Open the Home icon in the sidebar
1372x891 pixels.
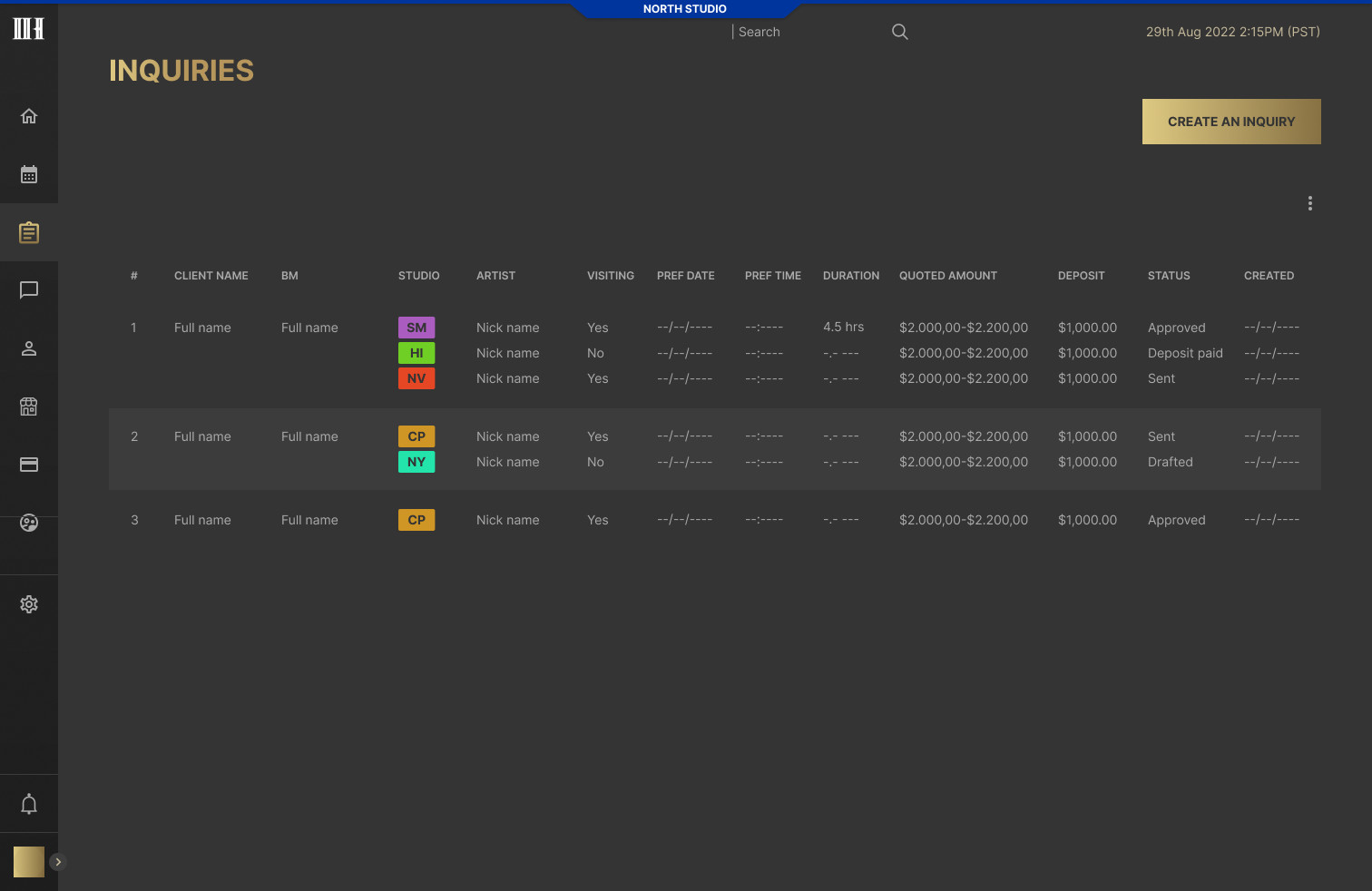click(x=29, y=116)
